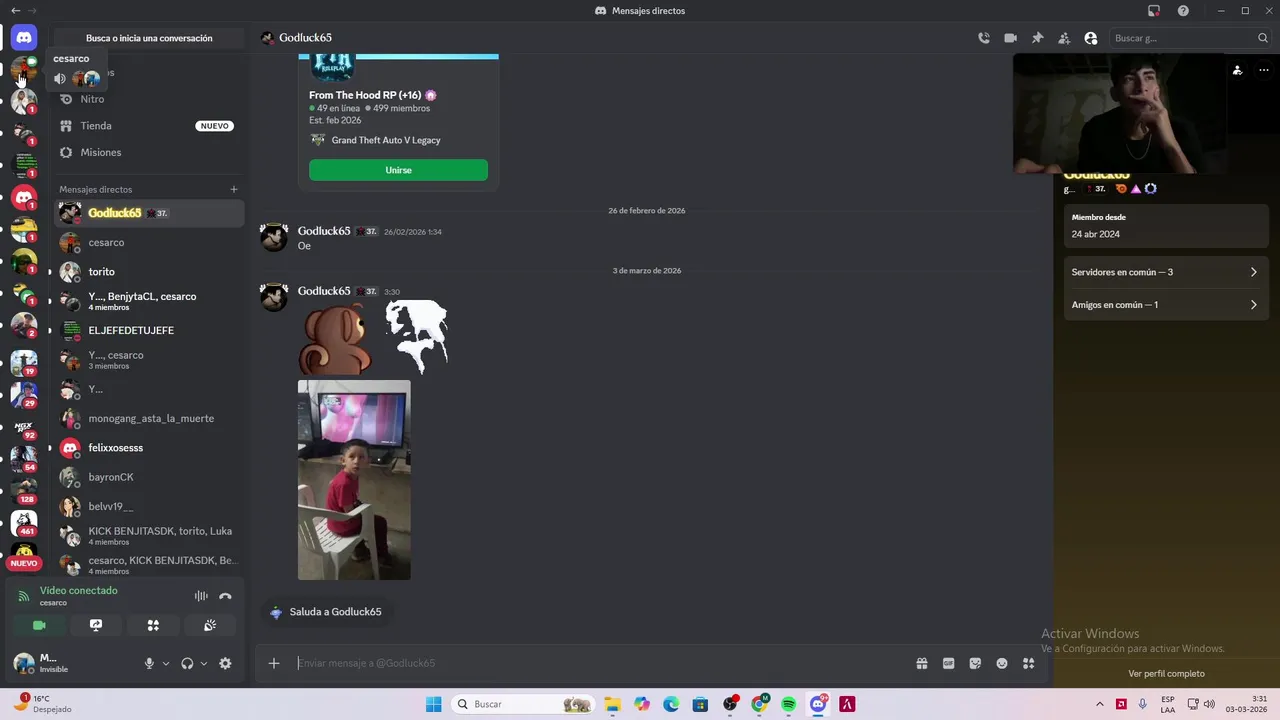1280x720 pixels.
Task: Open ELJEFEDETUJEFE conversation
Action: [x=149, y=330]
